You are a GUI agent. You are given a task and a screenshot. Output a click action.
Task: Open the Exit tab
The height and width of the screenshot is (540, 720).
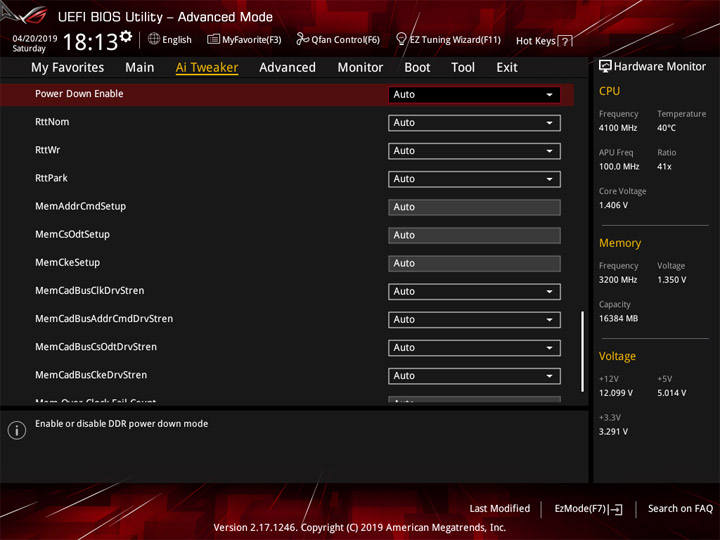click(507, 68)
